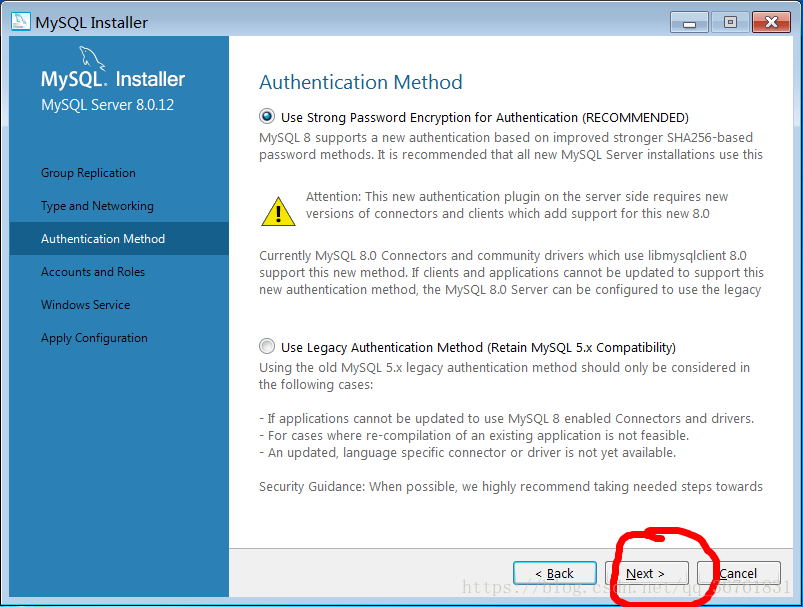
Task: Click the yellow warning triangle icon
Action: tap(278, 211)
